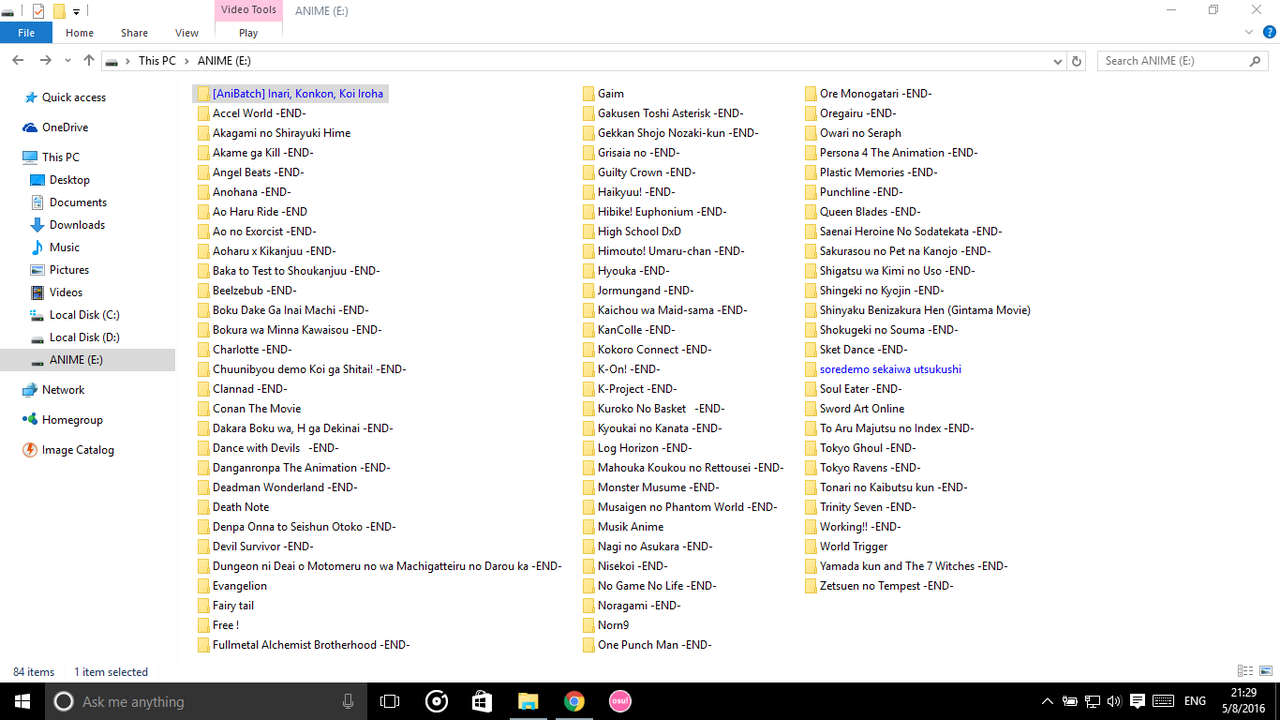Open Action Center notifications icon

coord(1137,701)
